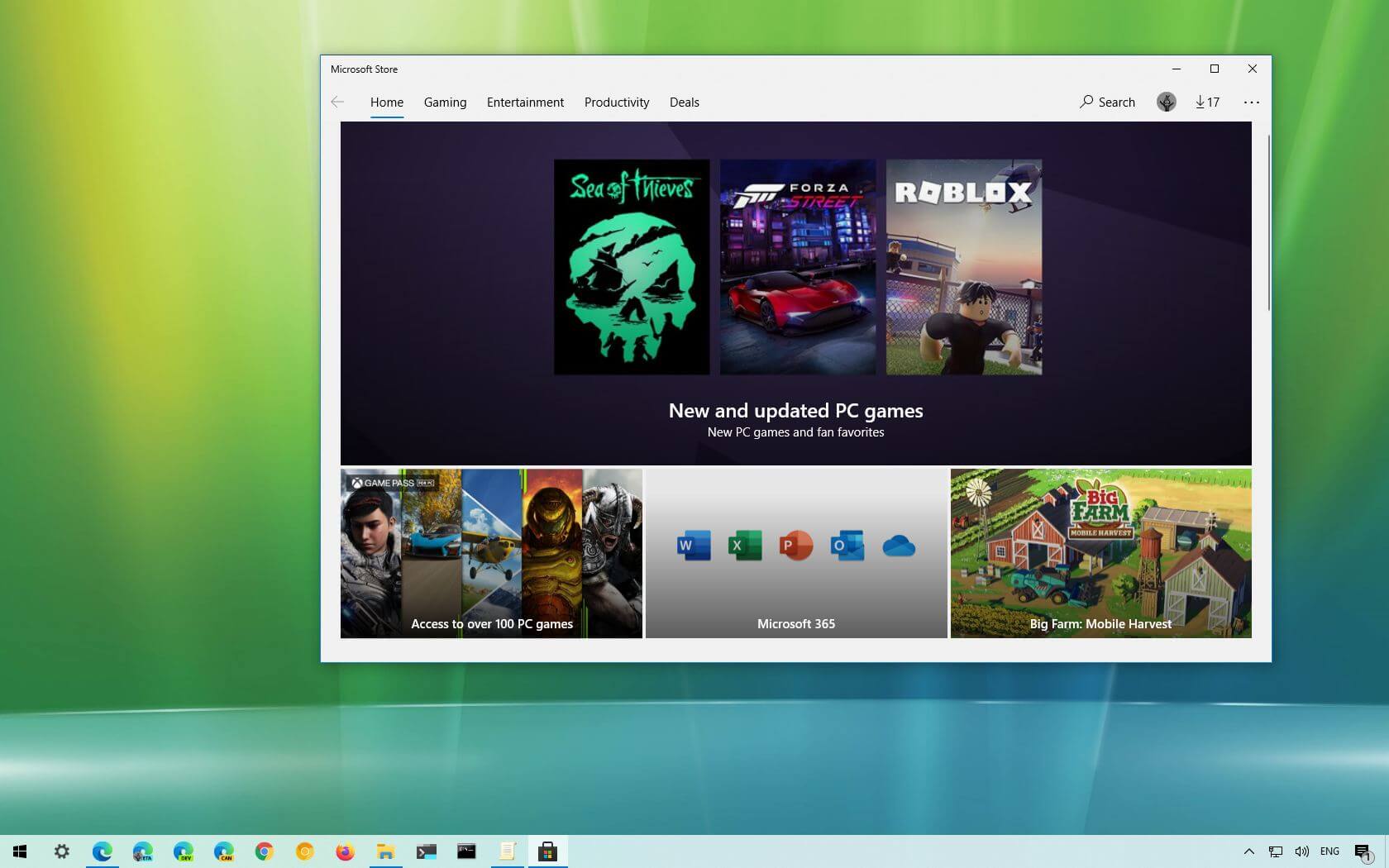Open Windows Settings from the taskbar
This screenshot has height=868, width=1389.
coord(62,851)
